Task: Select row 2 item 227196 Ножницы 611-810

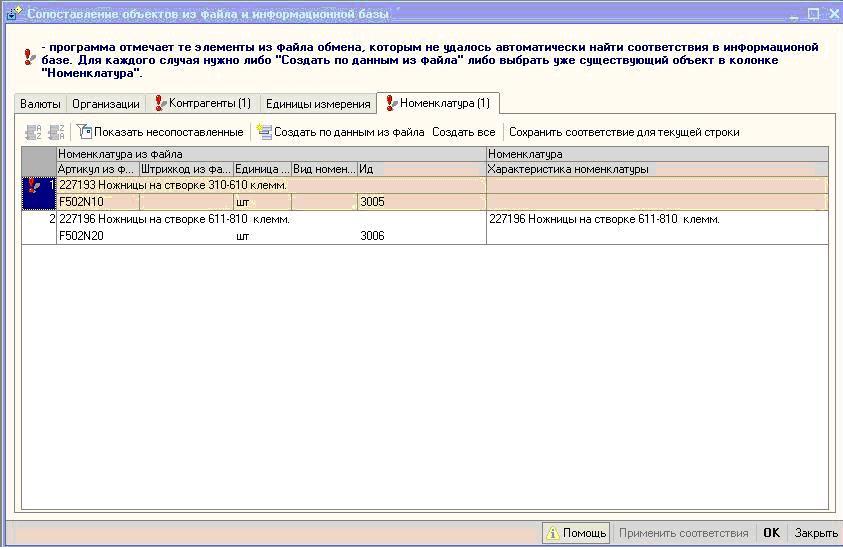Action: (x=174, y=219)
